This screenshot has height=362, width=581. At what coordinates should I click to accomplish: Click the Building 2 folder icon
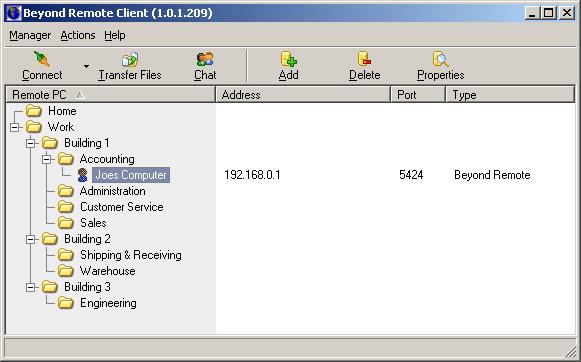click(50, 239)
